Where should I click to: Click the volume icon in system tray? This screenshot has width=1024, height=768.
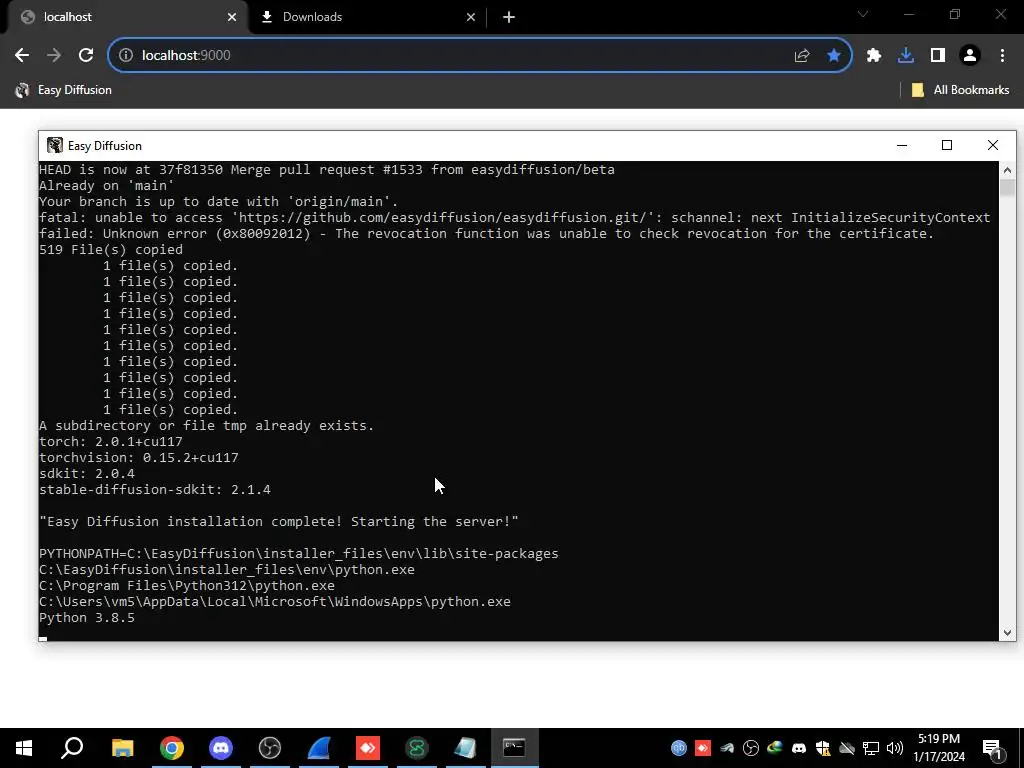click(895, 748)
